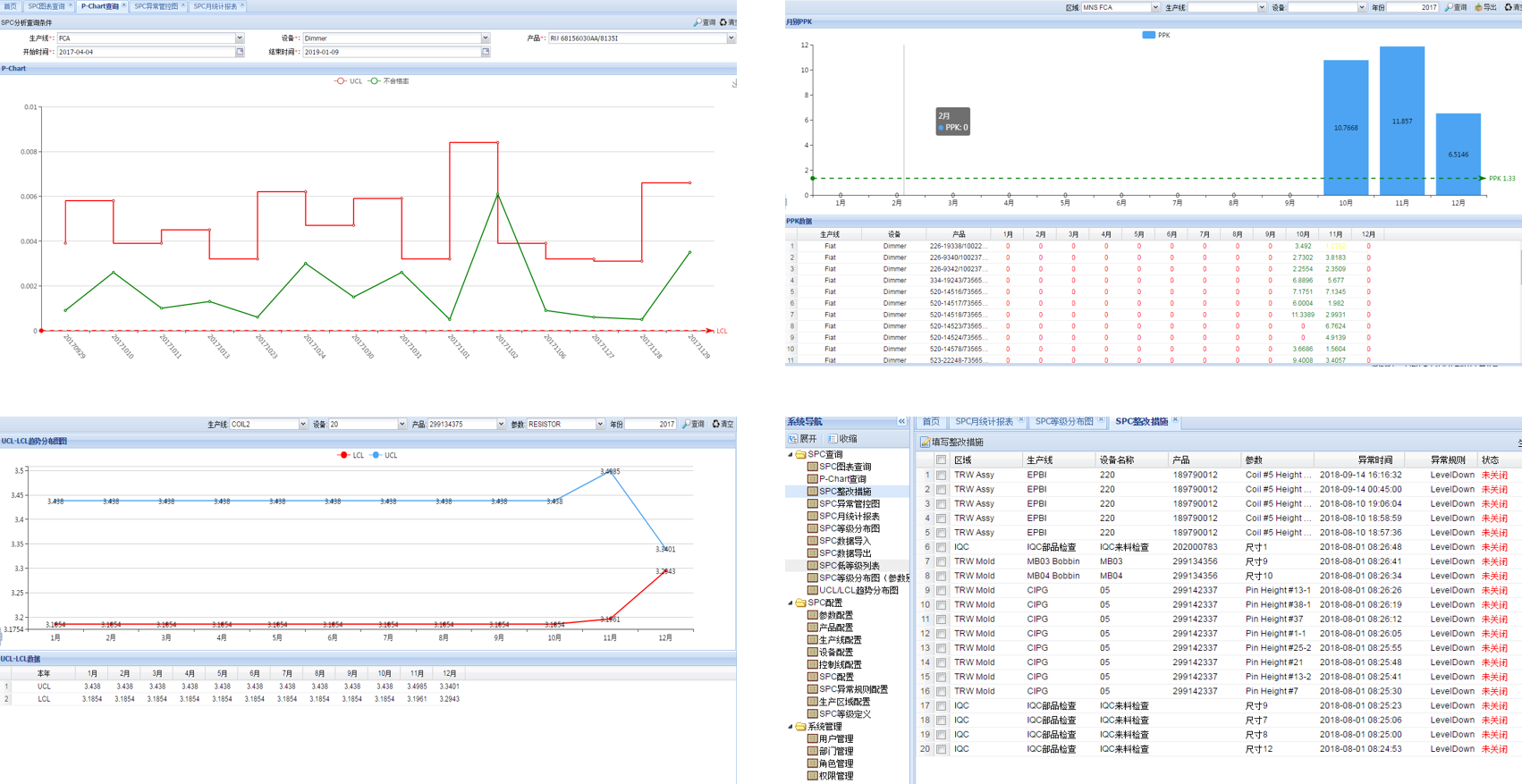Open SPC月统计报表 tree item
The width and height of the screenshot is (1522, 784).
click(x=850, y=517)
